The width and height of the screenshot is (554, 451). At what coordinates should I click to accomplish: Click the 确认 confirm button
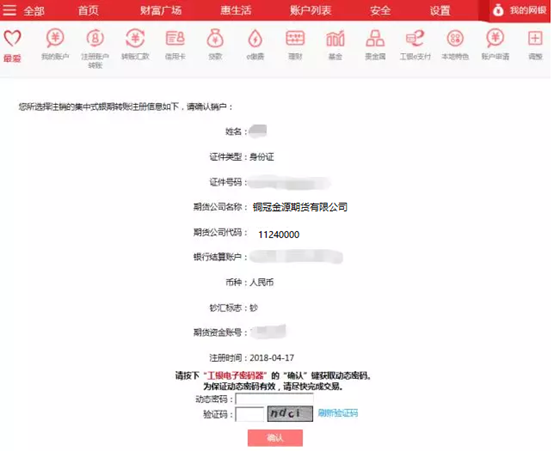pyautogui.click(x=275, y=438)
